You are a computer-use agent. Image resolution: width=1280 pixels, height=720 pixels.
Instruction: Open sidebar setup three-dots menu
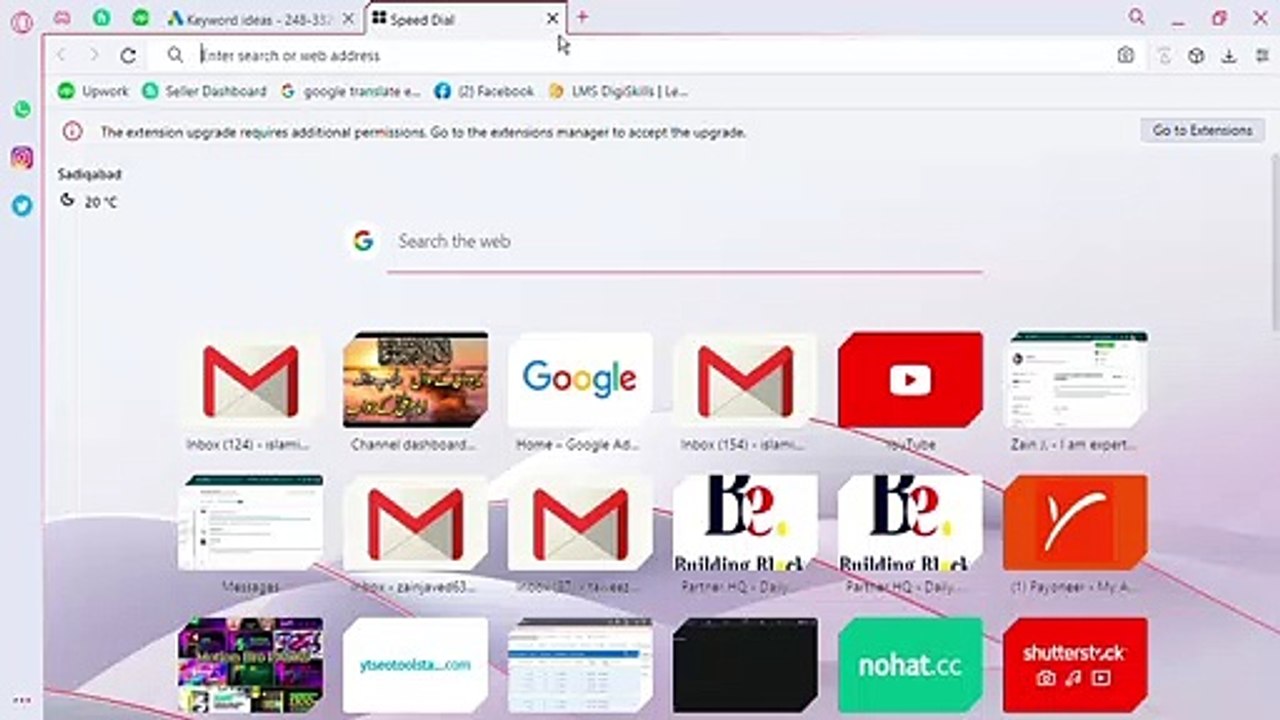point(22,700)
